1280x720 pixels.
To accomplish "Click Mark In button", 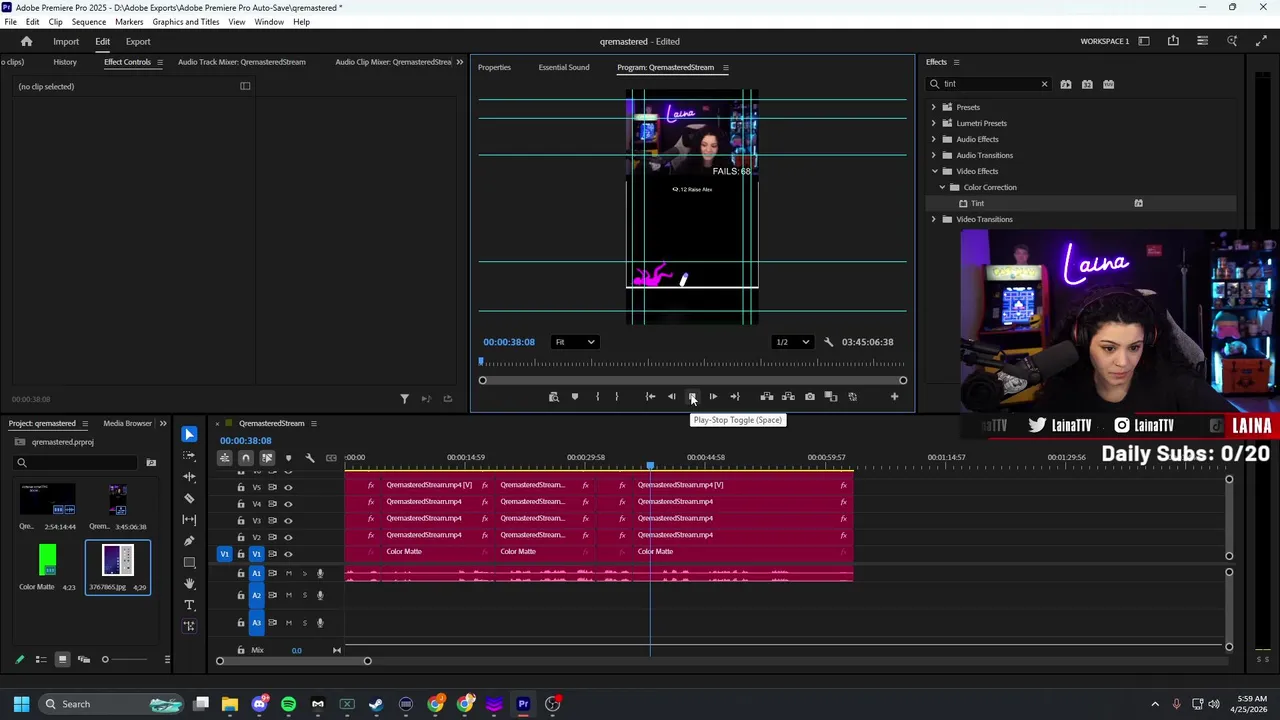I will 597,397.
